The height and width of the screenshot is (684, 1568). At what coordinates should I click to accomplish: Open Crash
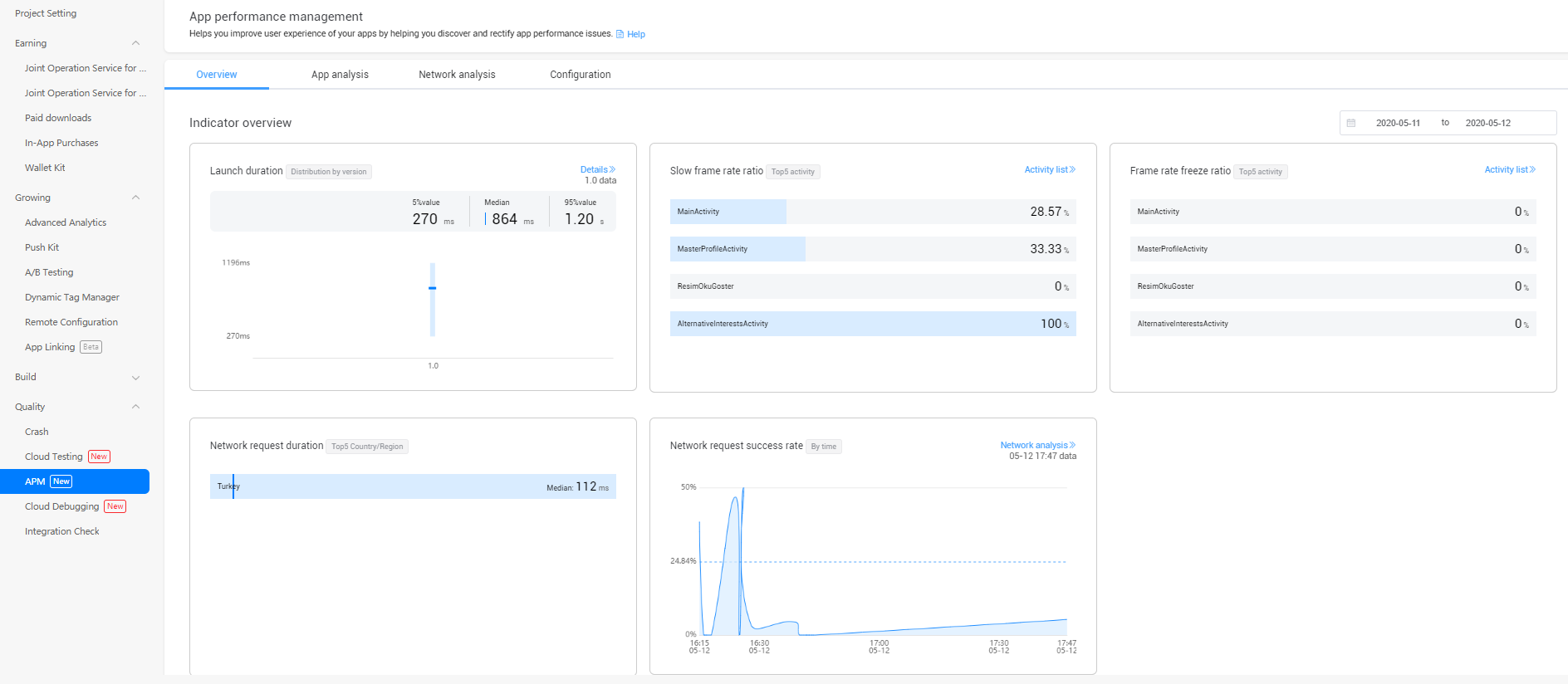[37, 432]
